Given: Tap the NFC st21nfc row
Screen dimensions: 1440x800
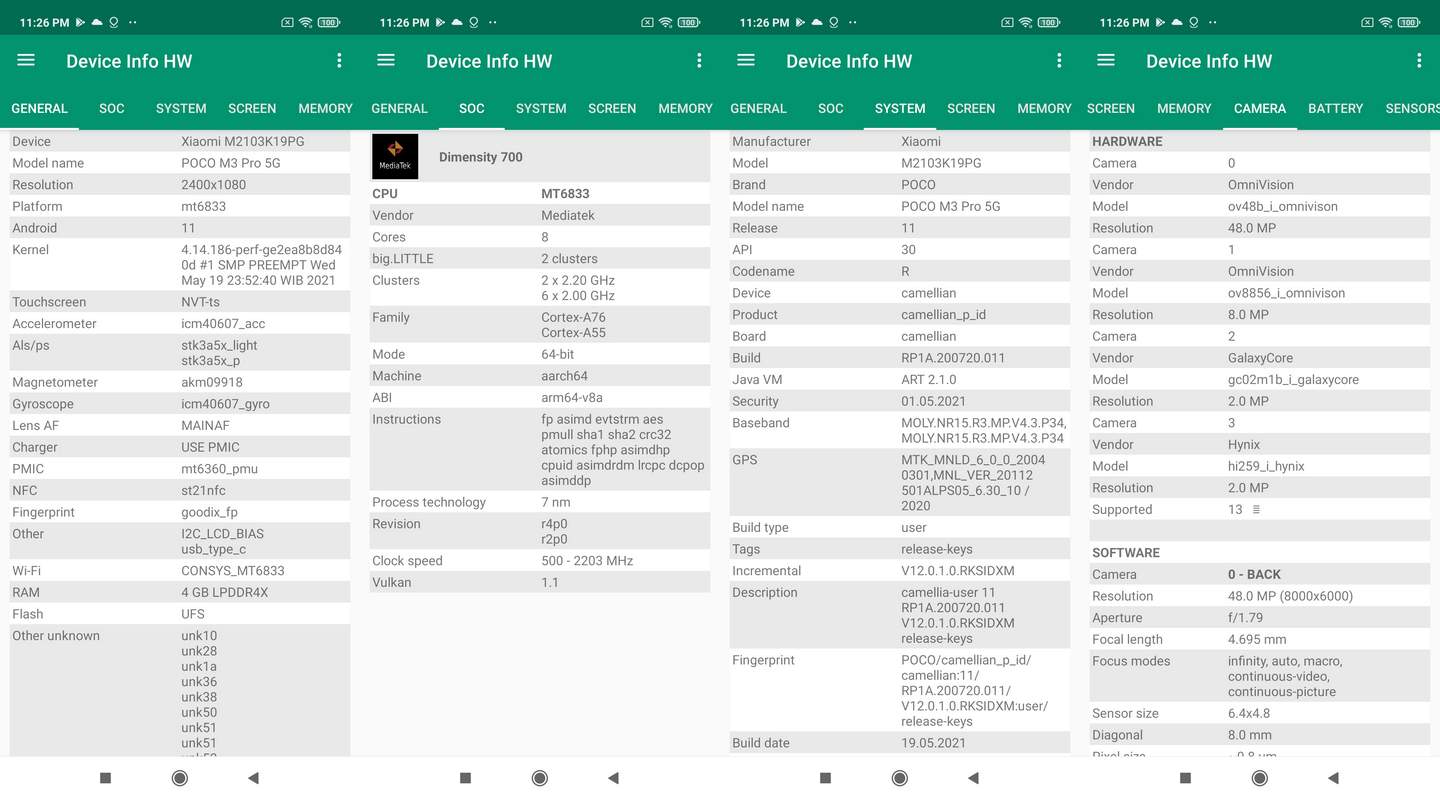Looking at the screenshot, I should click(180, 490).
